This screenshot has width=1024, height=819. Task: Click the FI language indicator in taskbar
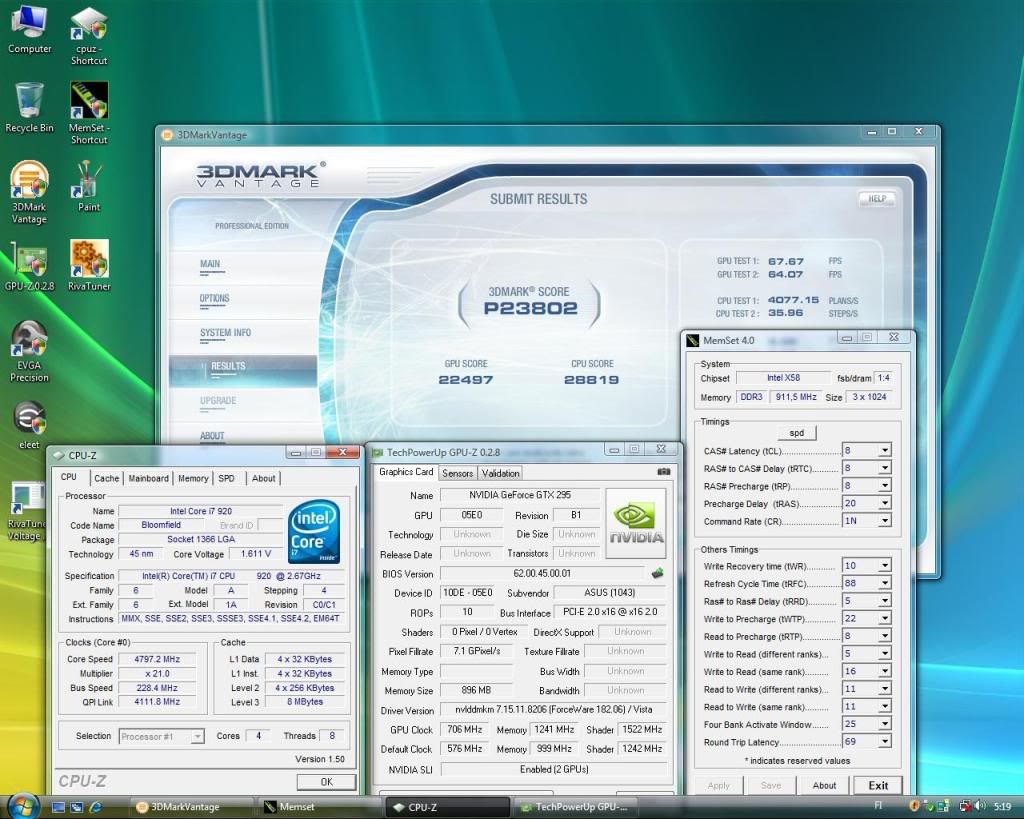(x=878, y=805)
